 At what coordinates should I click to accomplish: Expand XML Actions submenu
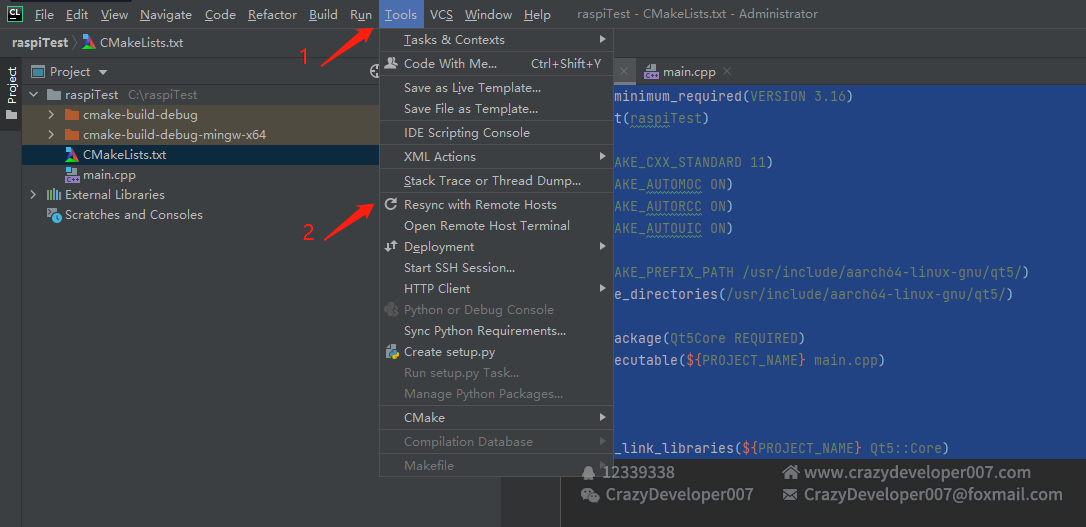coord(497,157)
